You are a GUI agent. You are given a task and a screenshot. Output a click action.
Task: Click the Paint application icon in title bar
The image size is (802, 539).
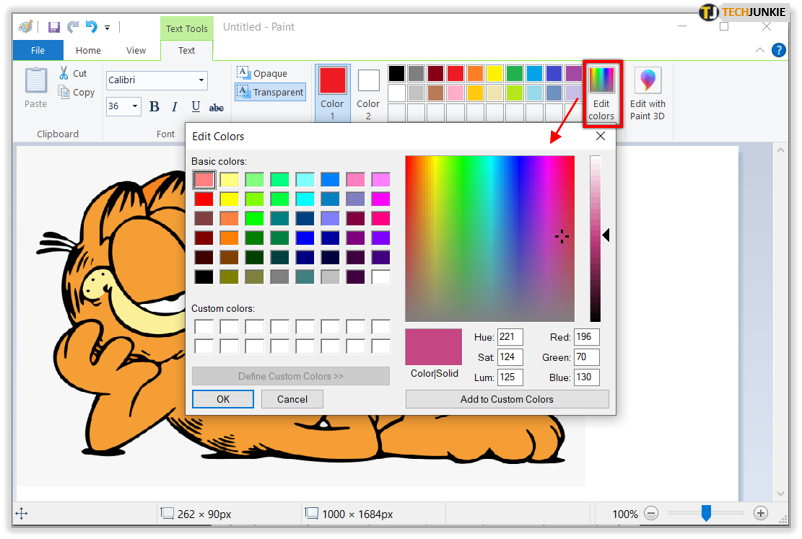click(26, 27)
